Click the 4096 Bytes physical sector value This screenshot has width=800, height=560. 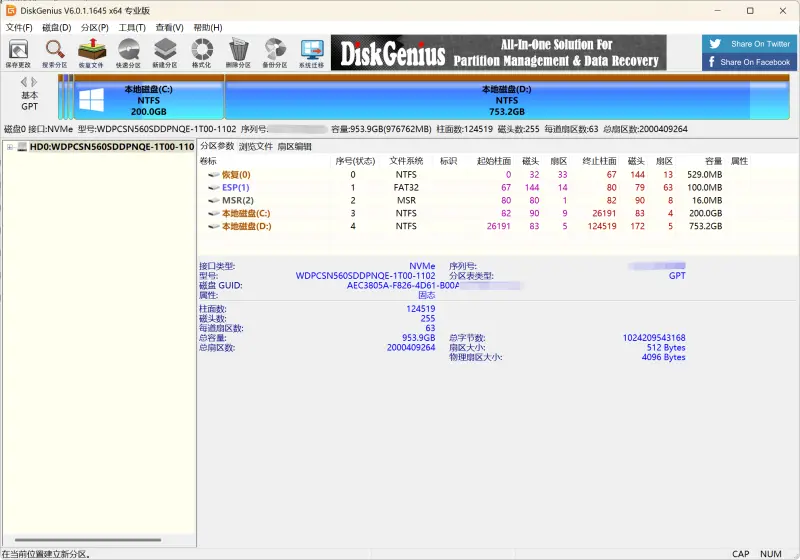coord(663,357)
